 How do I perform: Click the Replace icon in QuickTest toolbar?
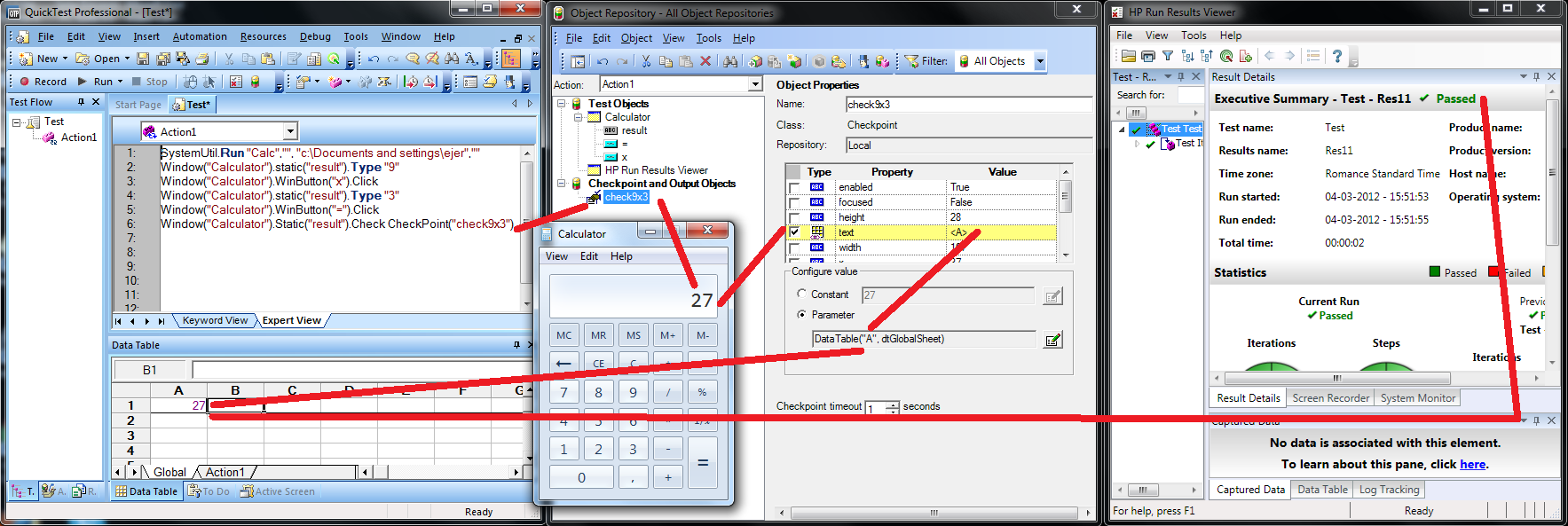tap(471, 59)
